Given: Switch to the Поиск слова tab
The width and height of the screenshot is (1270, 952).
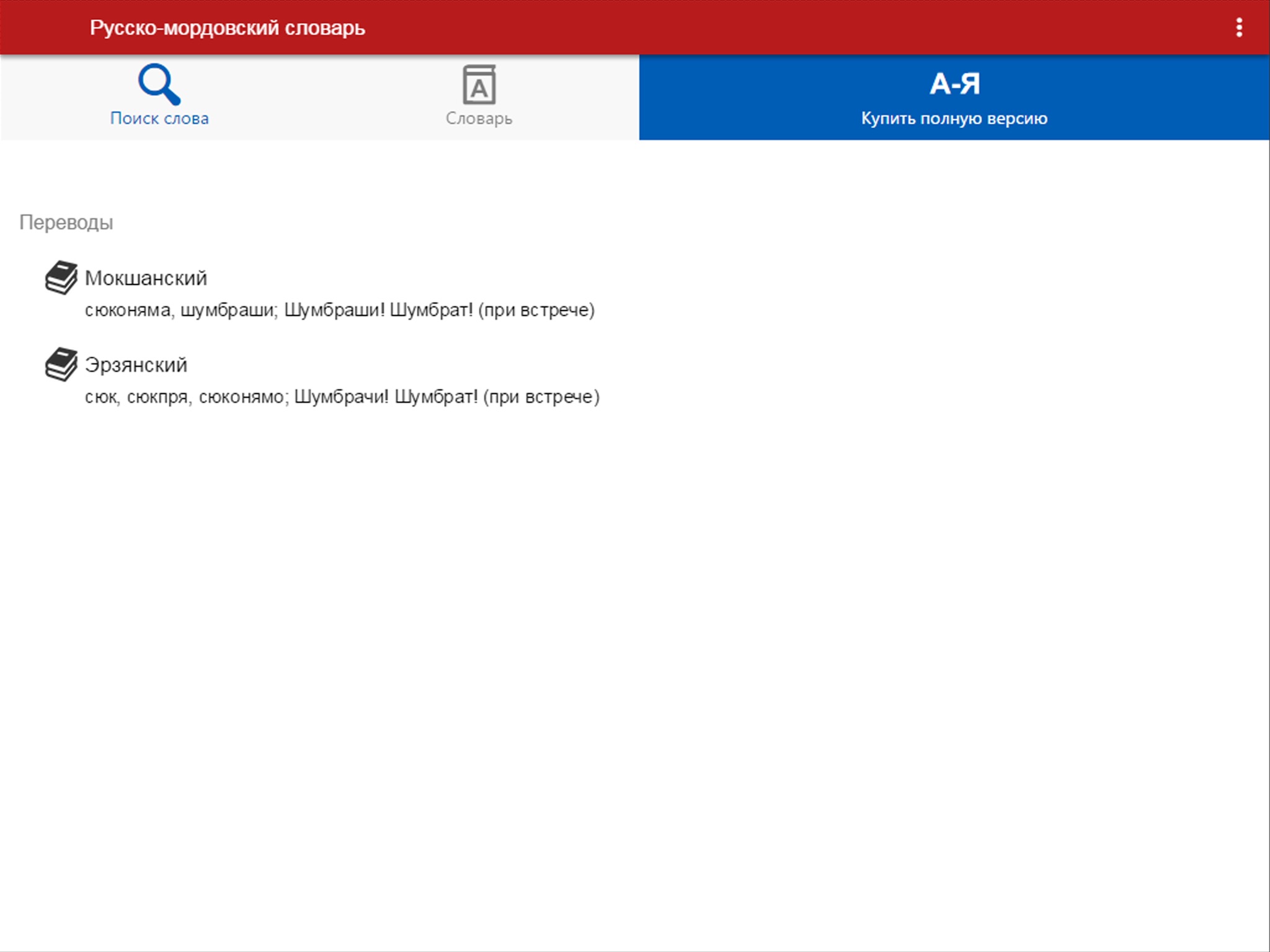Looking at the screenshot, I should point(159,118).
